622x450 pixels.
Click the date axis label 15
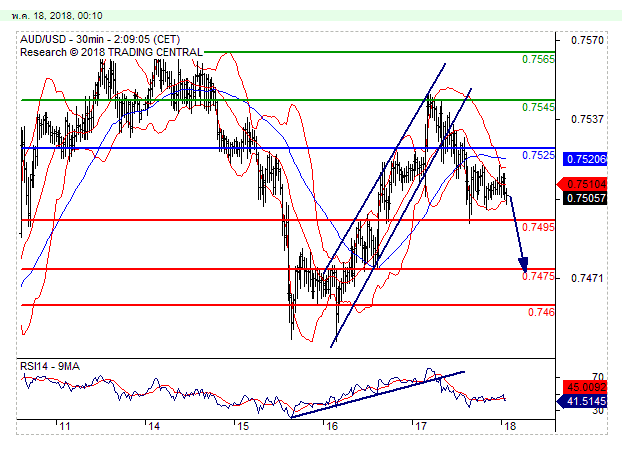point(242,426)
